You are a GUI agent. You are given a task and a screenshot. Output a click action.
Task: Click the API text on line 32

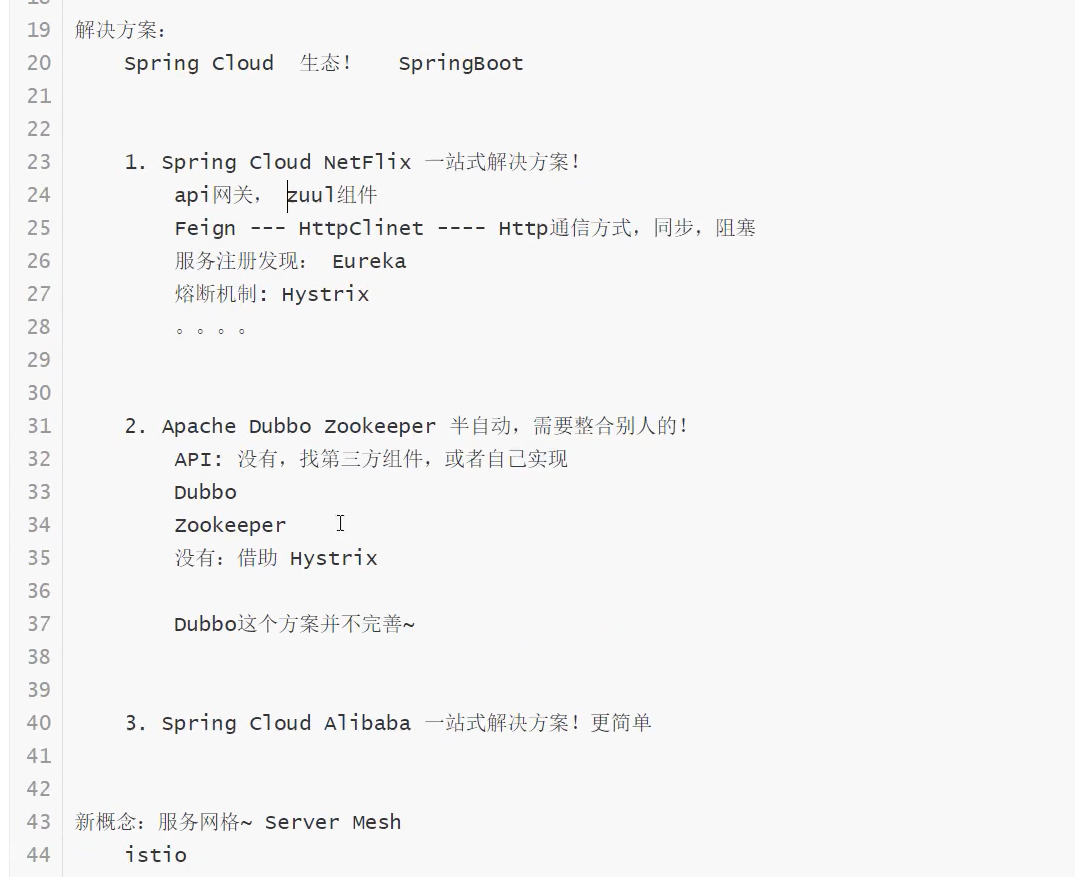click(x=193, y=459)
